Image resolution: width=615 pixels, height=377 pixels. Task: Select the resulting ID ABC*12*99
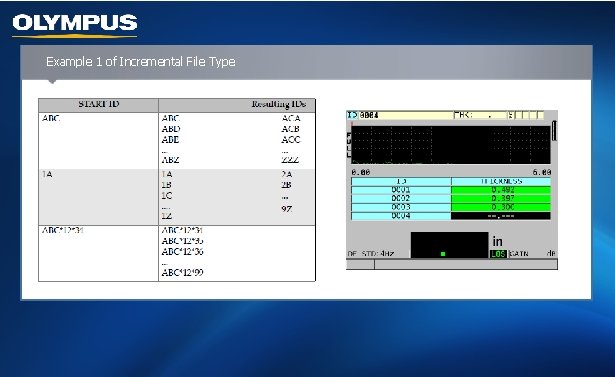click(182, 272)
